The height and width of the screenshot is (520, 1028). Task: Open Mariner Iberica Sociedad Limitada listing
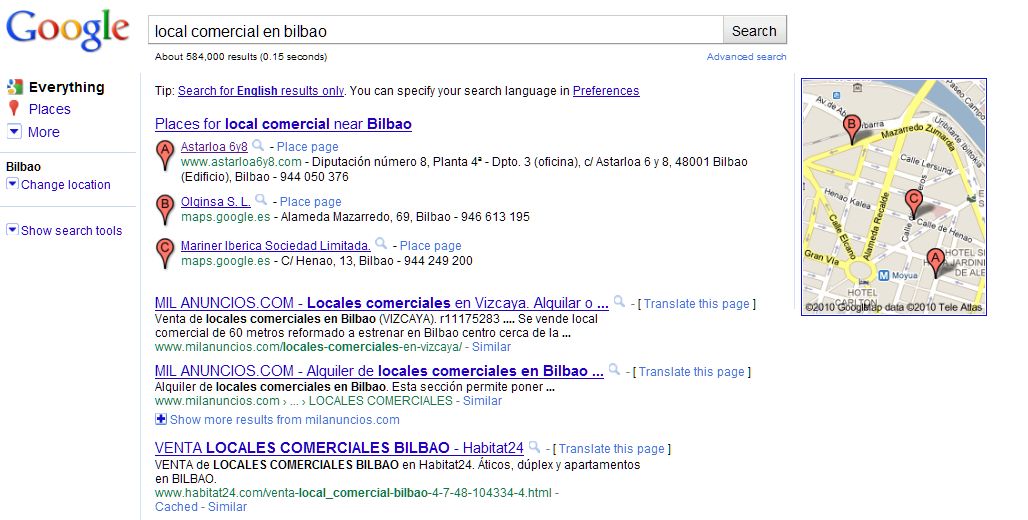pyautogui.click(x=276, y=246)
